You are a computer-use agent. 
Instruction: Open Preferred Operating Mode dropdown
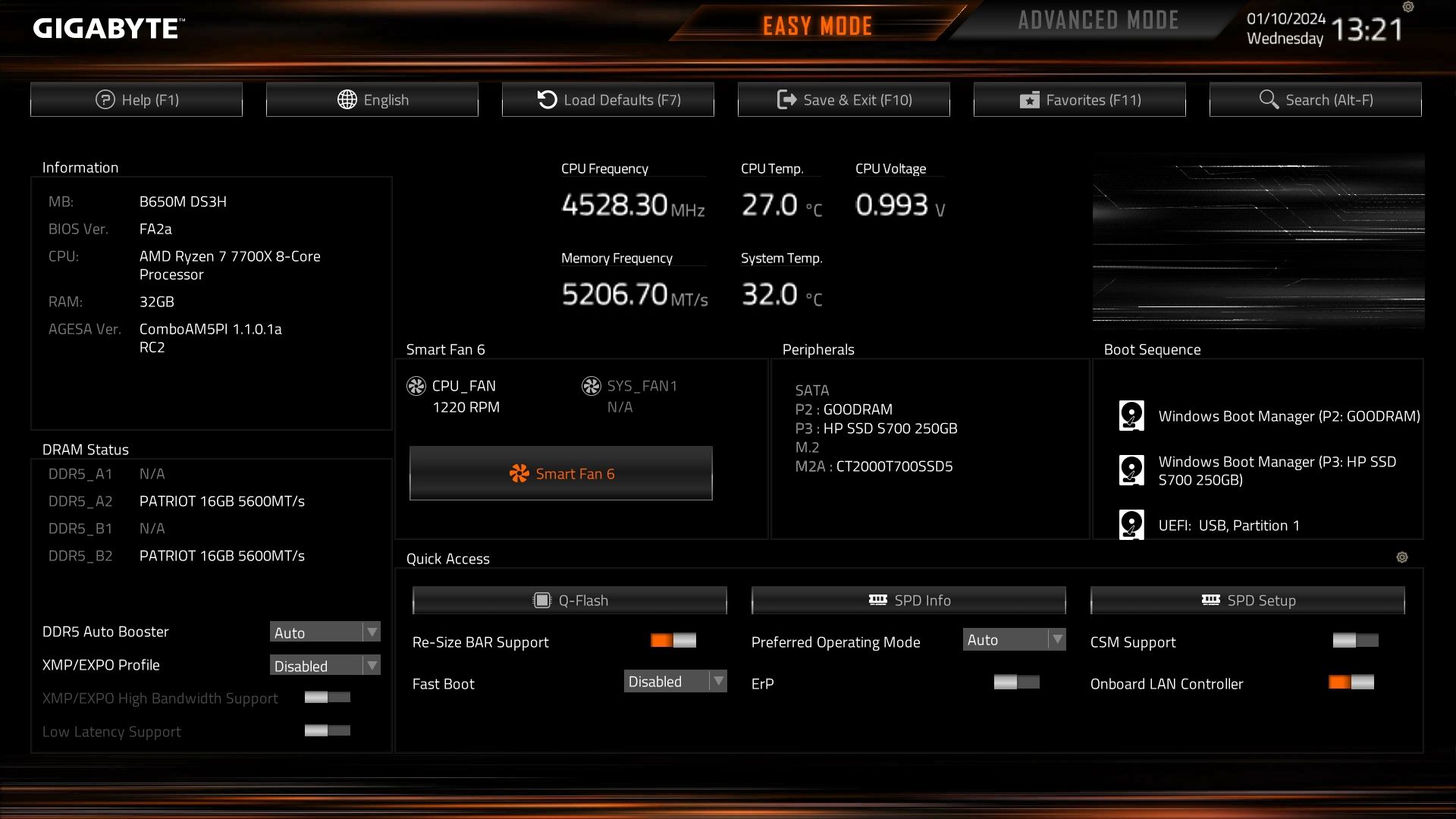(1015, 640)
